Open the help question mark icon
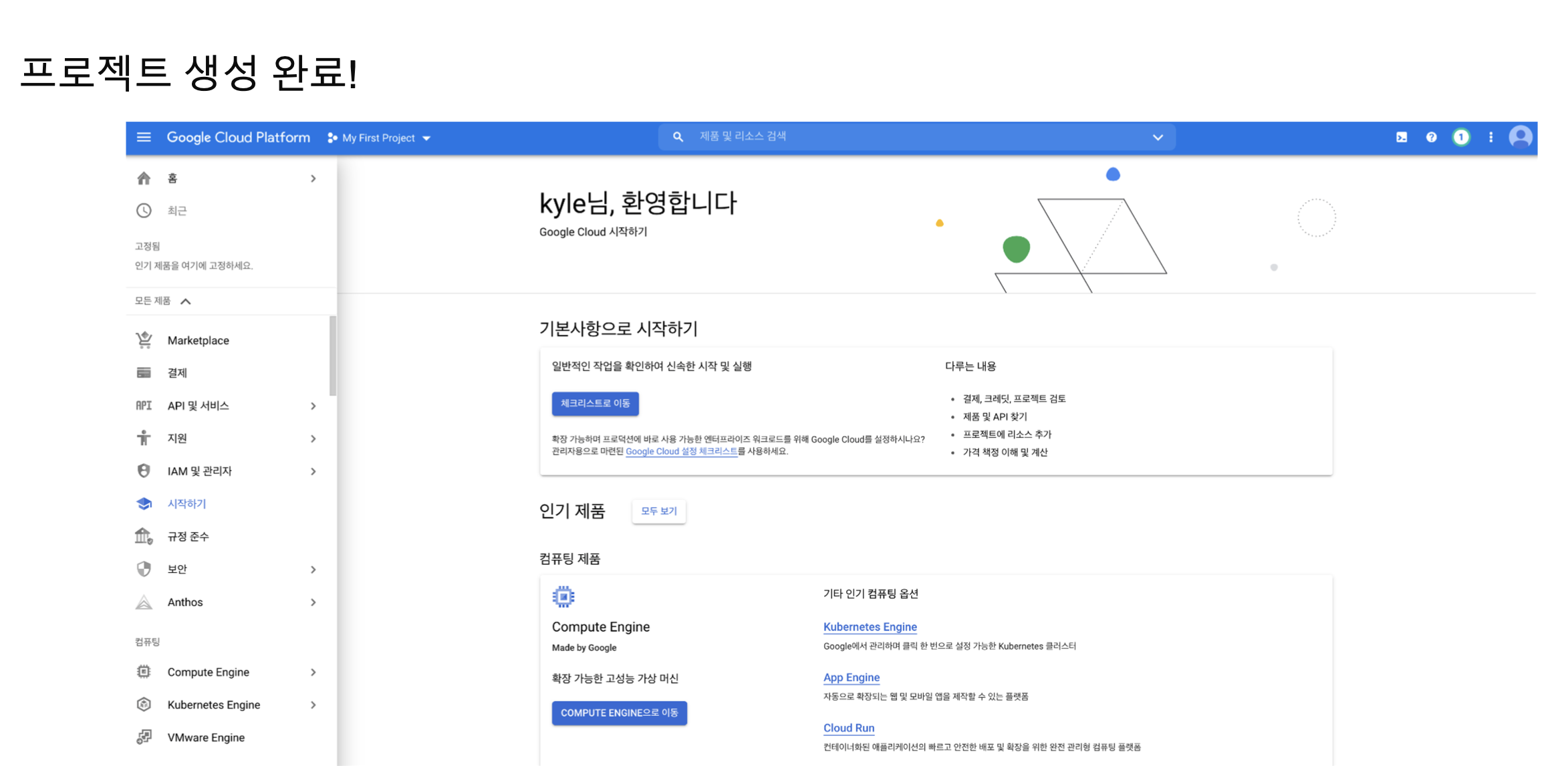 coord(1431,137)
